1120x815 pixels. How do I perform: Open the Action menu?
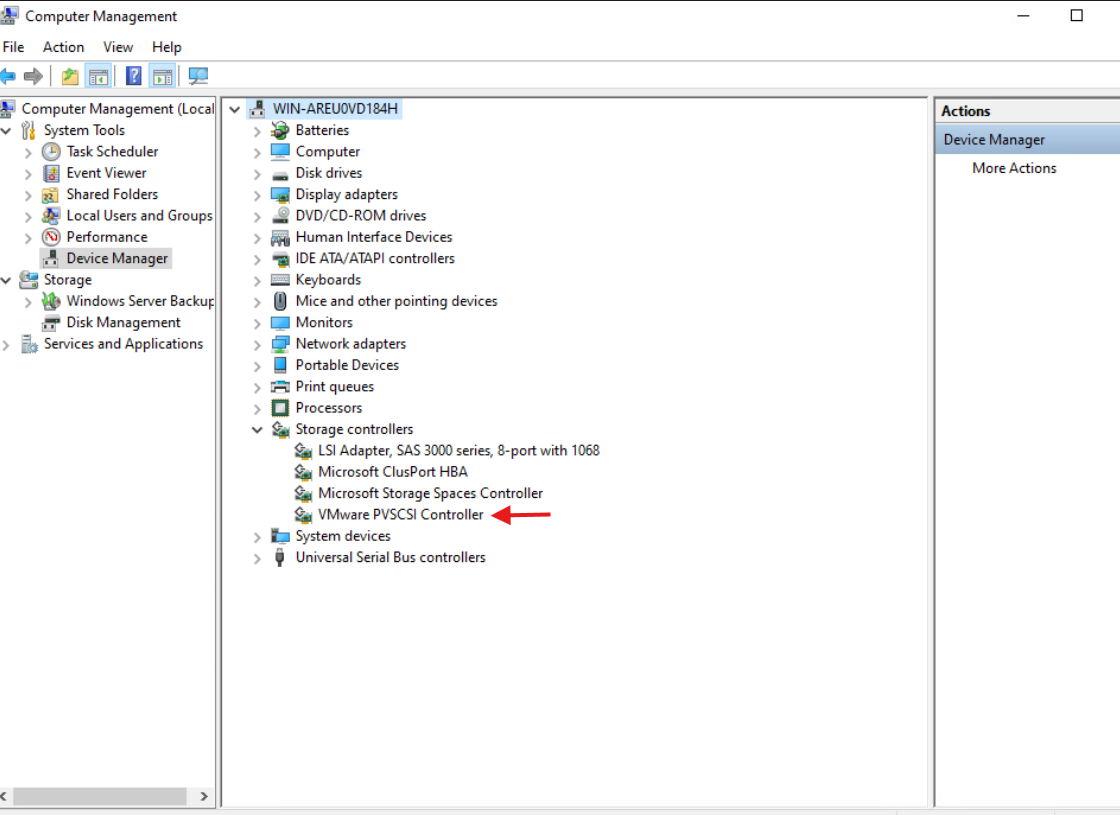tap(63, 47)
